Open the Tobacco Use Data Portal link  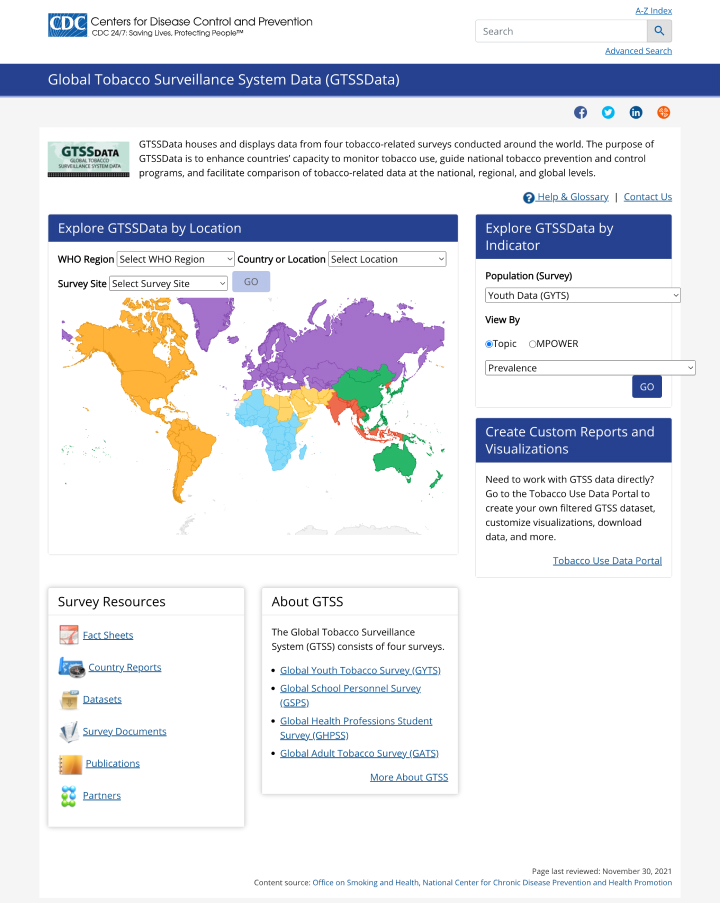coord(607,561)
